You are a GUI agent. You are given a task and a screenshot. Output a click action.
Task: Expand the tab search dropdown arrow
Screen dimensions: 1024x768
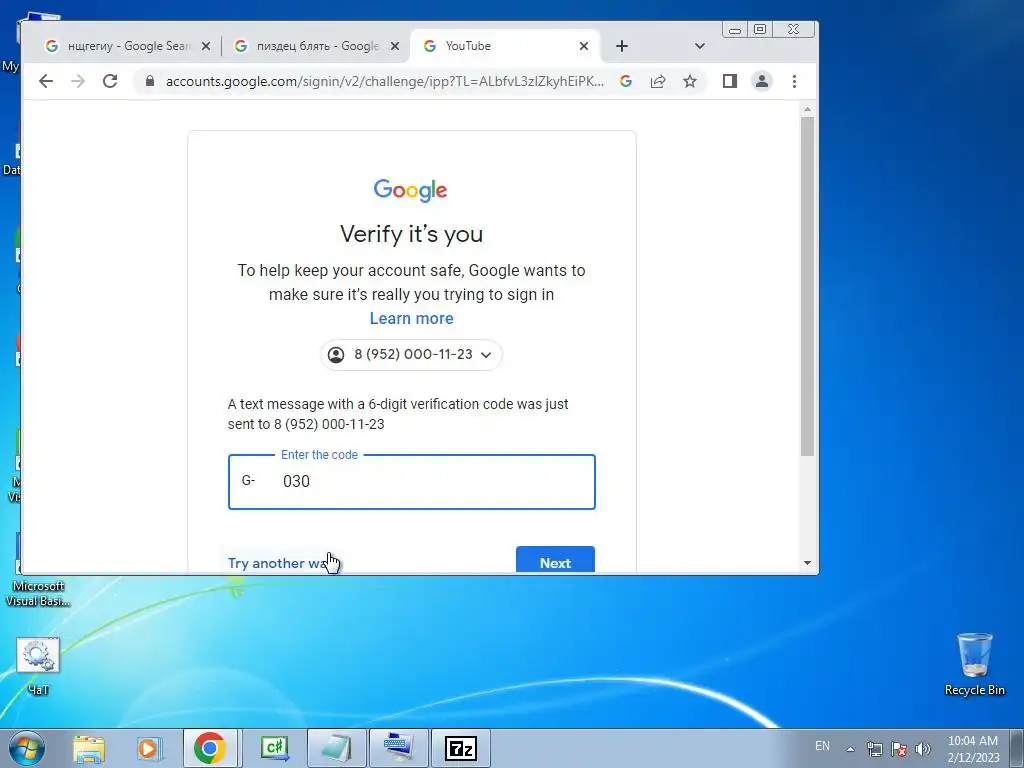click(x=699, y=46)
